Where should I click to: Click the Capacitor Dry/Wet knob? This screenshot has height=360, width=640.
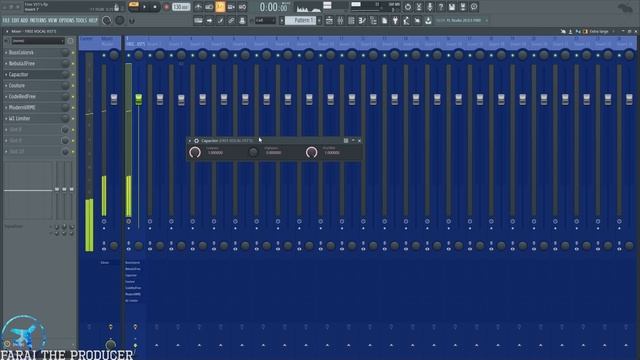(311, 152)
